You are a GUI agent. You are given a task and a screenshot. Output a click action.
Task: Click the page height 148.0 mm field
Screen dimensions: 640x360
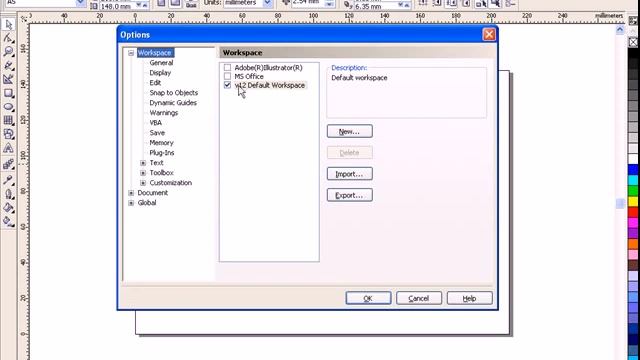point(118,6)
